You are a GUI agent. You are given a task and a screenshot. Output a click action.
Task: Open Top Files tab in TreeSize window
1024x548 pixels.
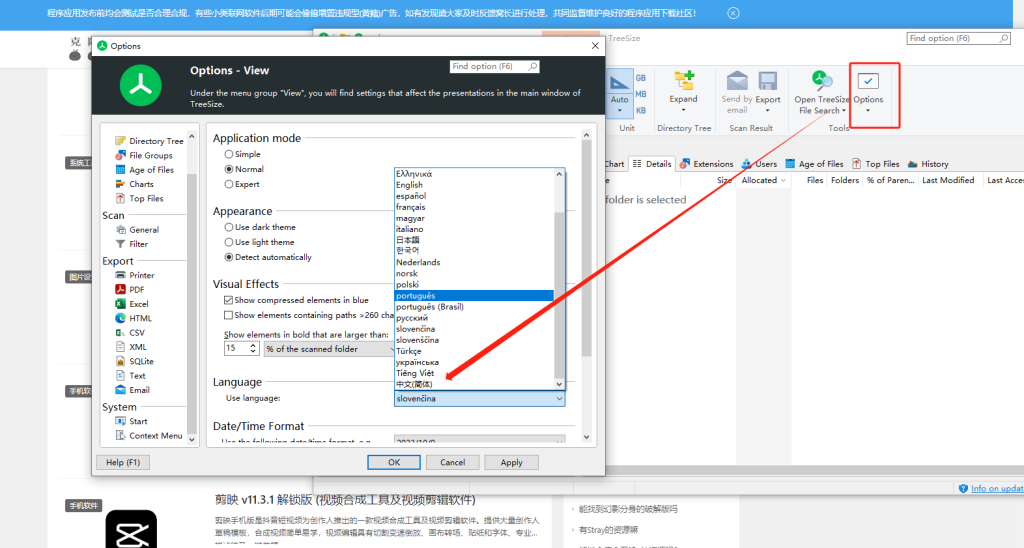pyautogui.click(x=875, y=164)
